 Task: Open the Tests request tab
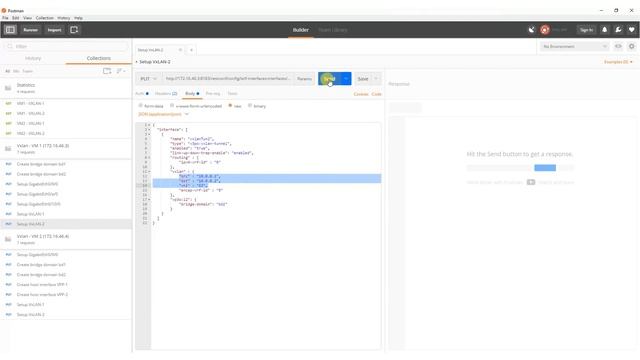(232, 94)
